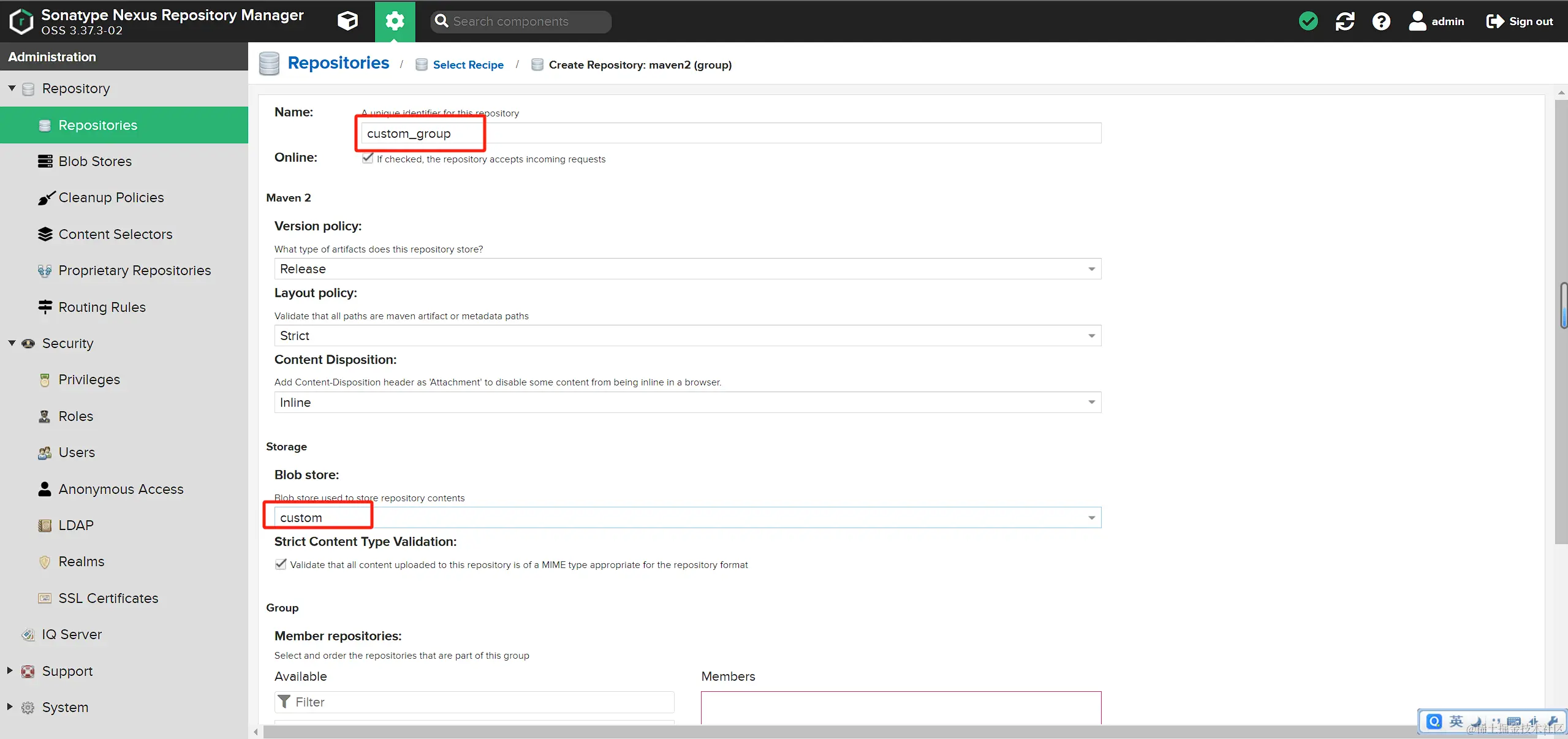Image resolution: width=1568 pixels, height=739 pixels.
Task: Click the Sign out button
Action: coord(1520,21)
